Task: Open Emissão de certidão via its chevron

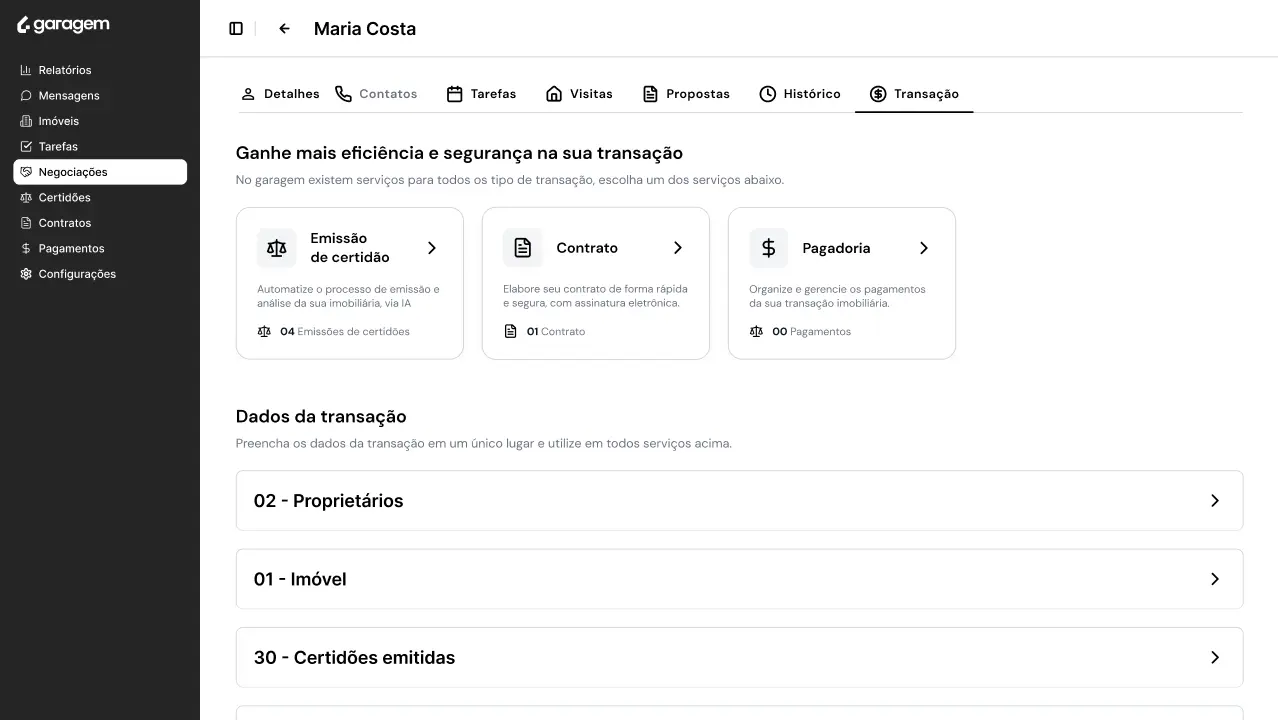Action: tap(432, 248)
